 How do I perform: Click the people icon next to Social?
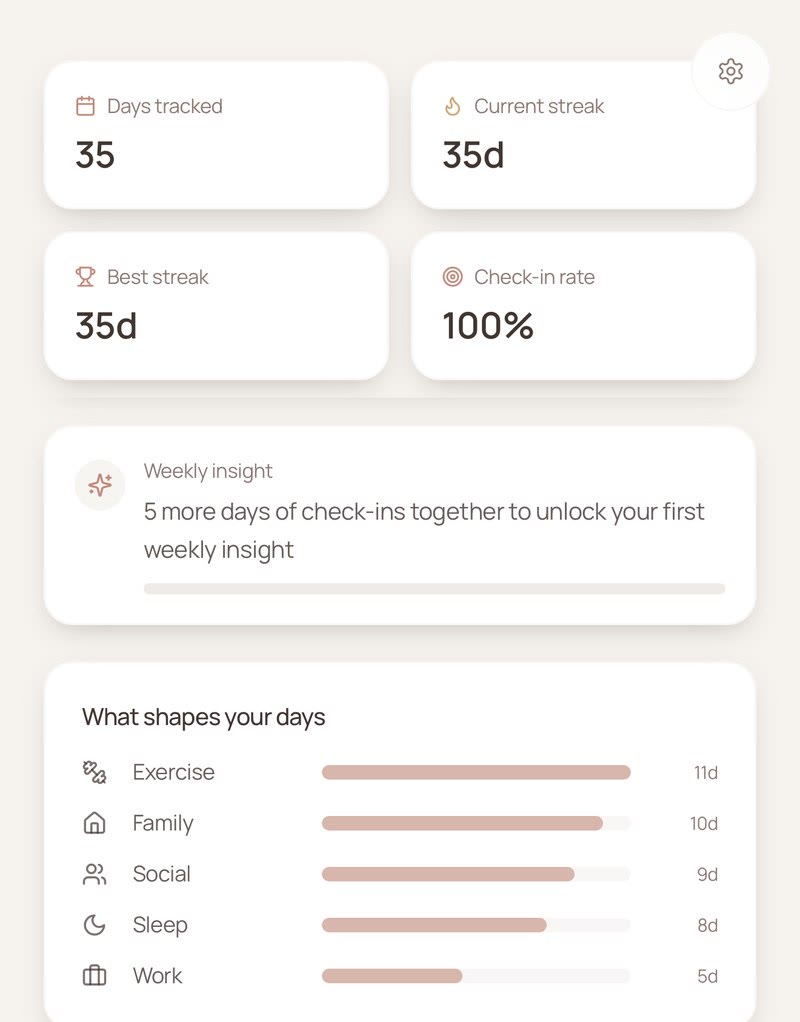pos(95,874)
